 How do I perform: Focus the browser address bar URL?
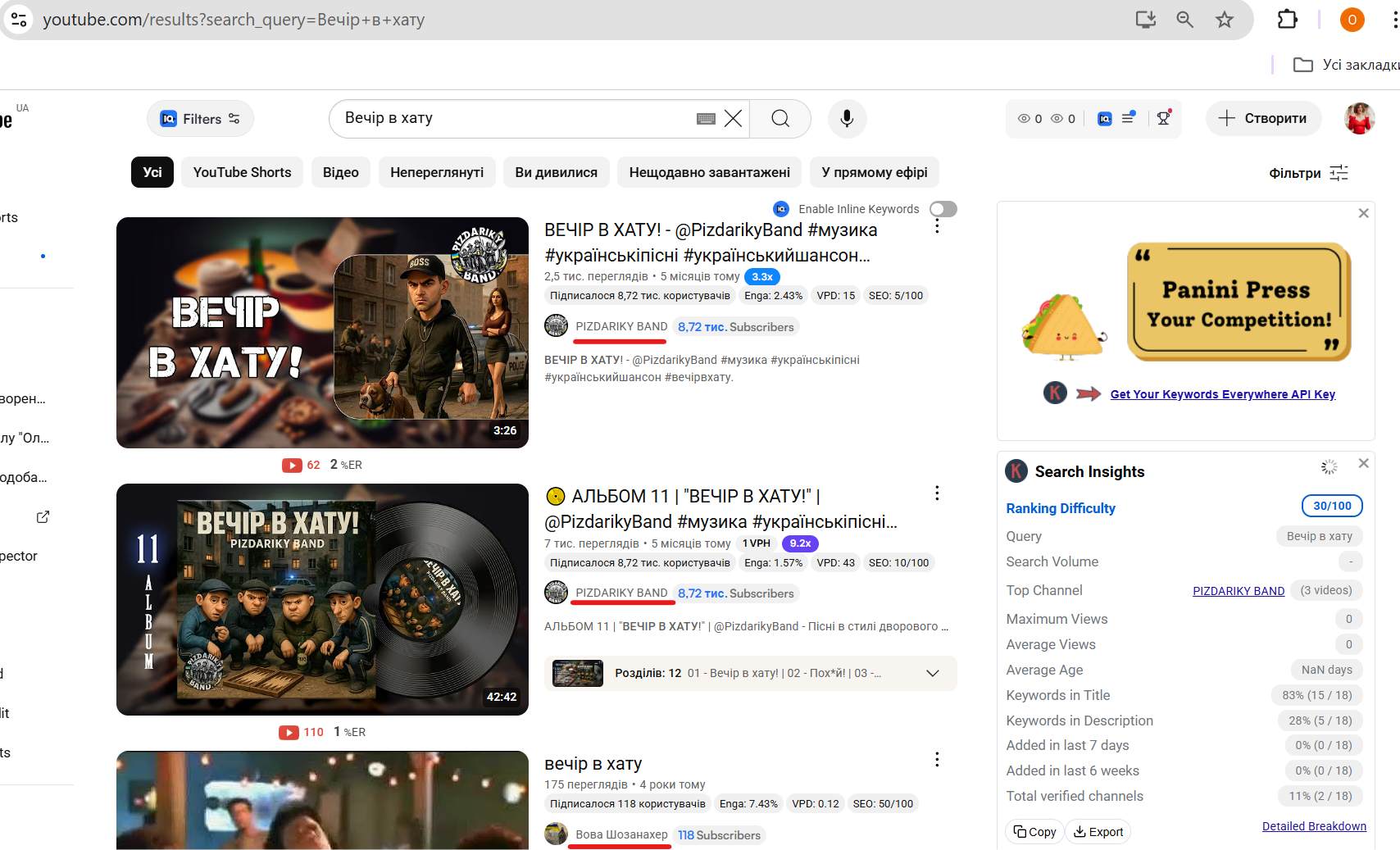tap(234, 20)
